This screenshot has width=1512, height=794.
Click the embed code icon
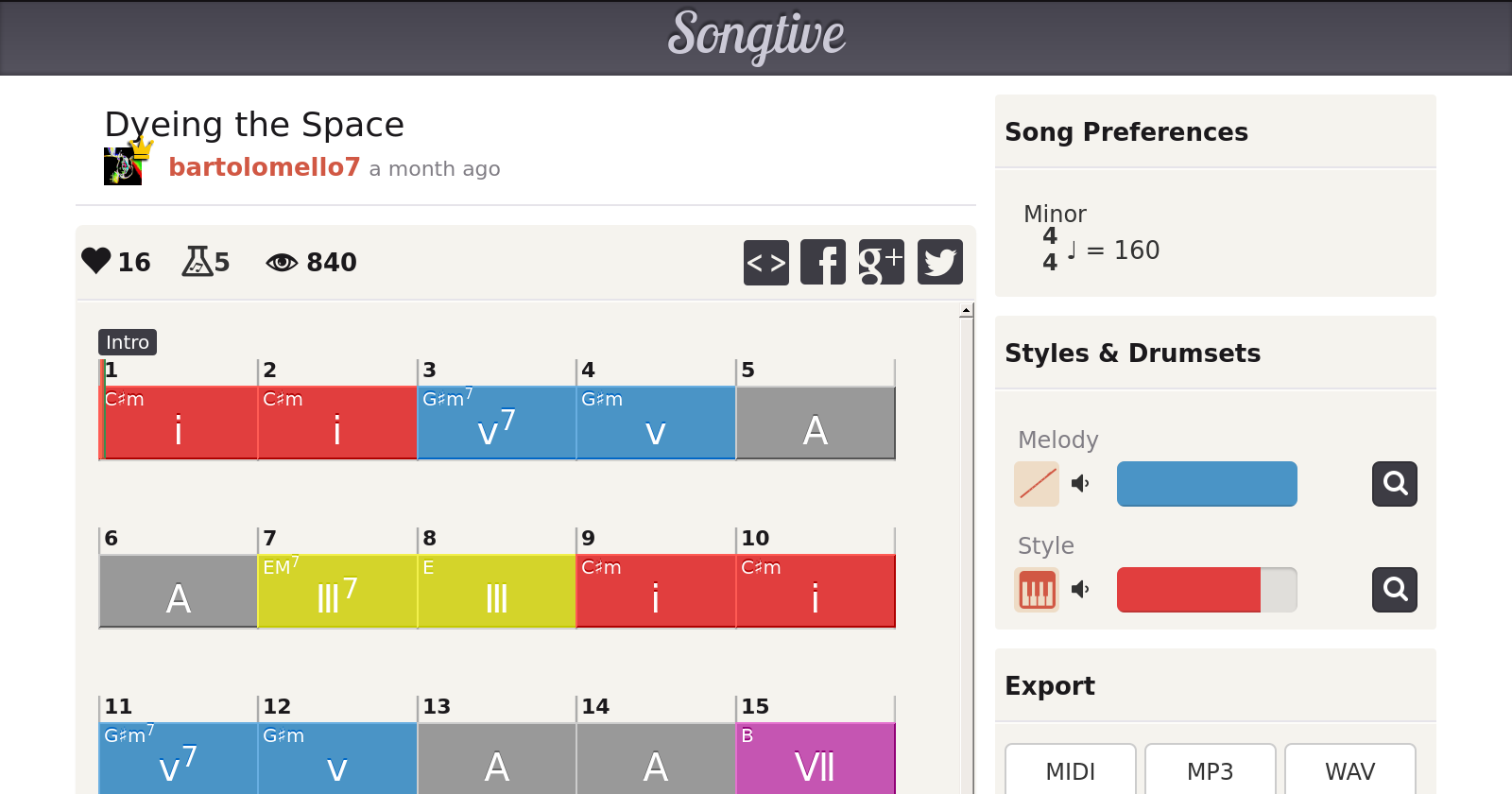coord(765,263)
